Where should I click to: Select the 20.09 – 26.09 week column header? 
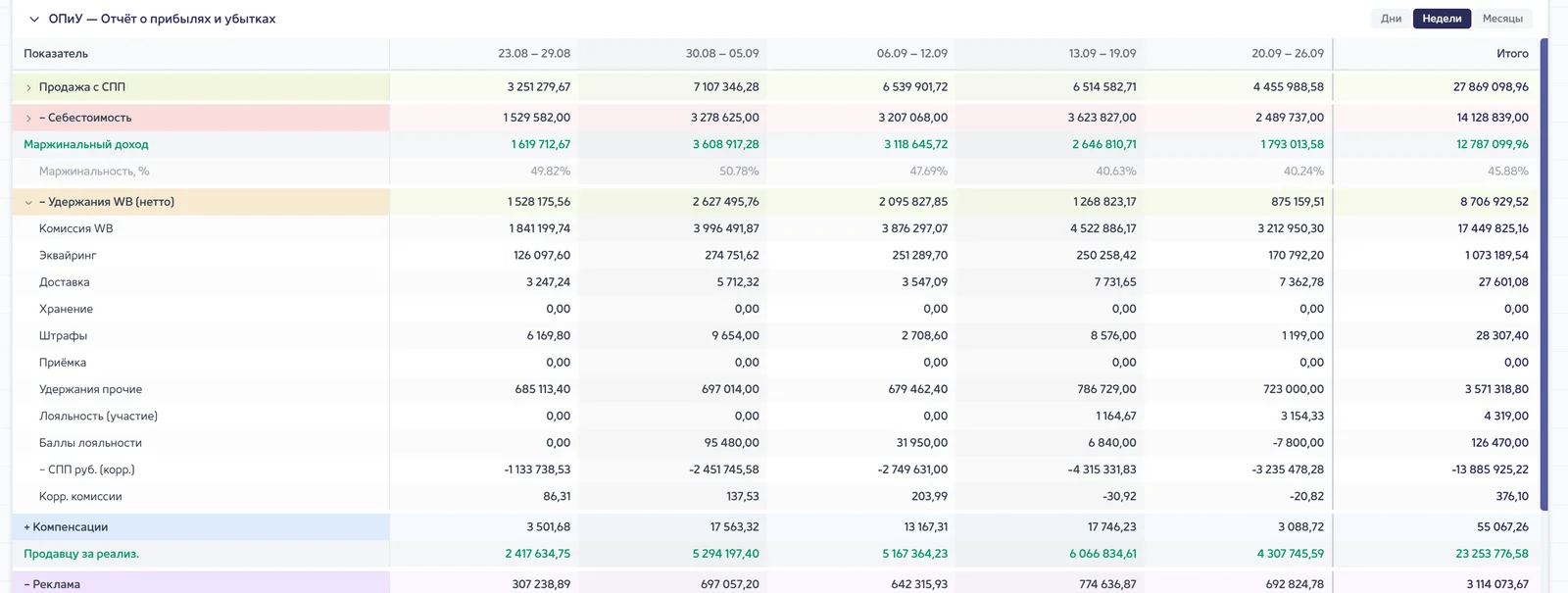click(x=1288, y=54)
